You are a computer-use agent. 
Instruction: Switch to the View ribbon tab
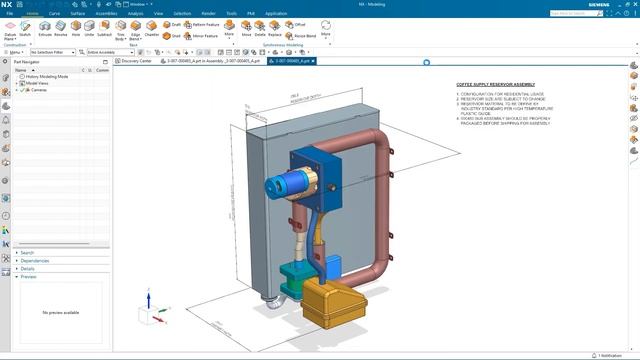click(158, 13)
